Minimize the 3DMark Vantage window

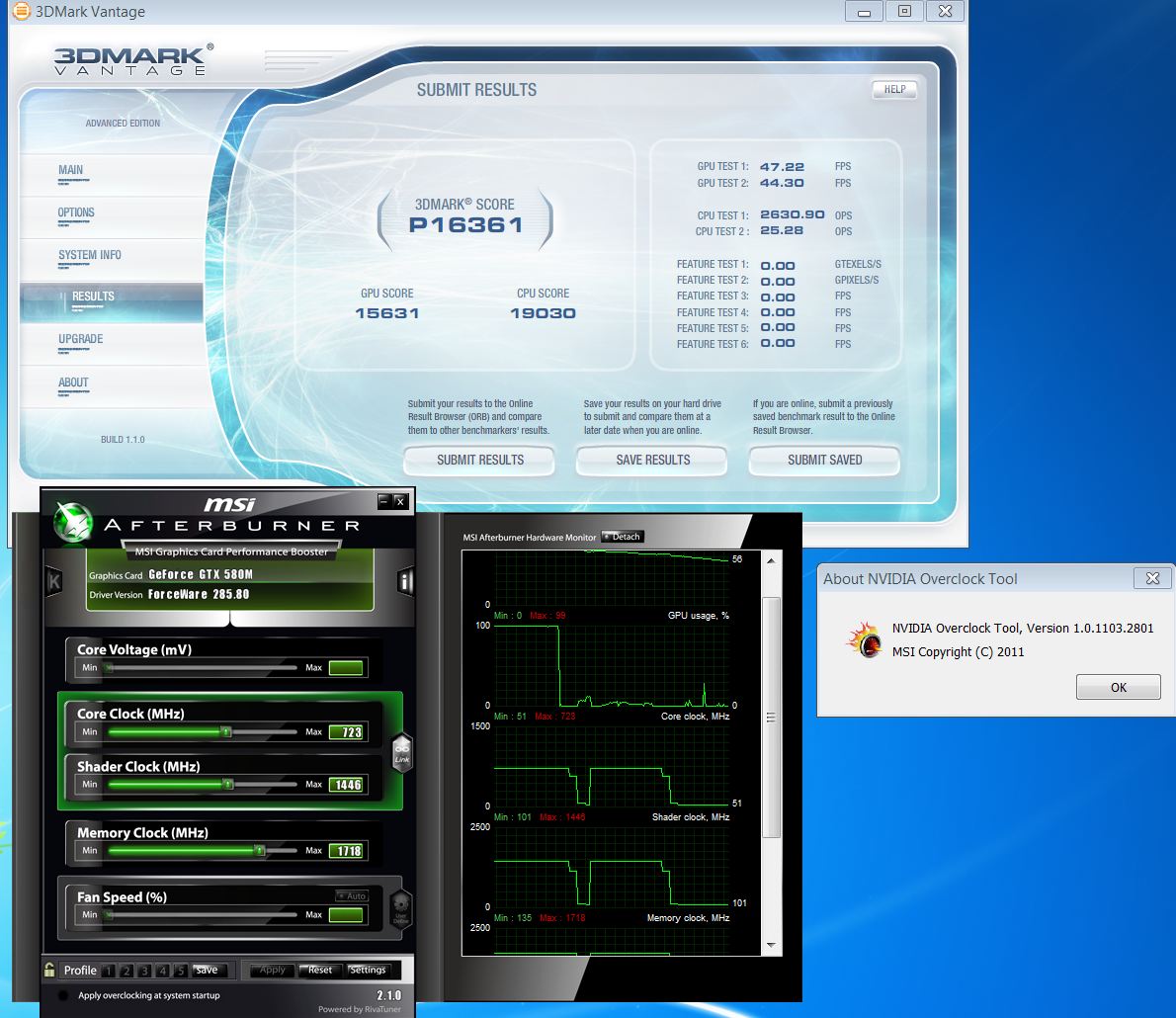pyautogui.click(x=864, y=11)
